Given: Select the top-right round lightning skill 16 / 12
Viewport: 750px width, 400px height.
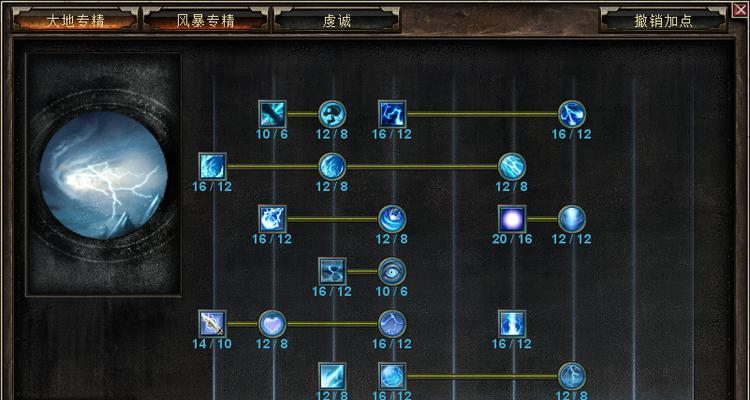Looking at the screenshot, I should 572,114.
